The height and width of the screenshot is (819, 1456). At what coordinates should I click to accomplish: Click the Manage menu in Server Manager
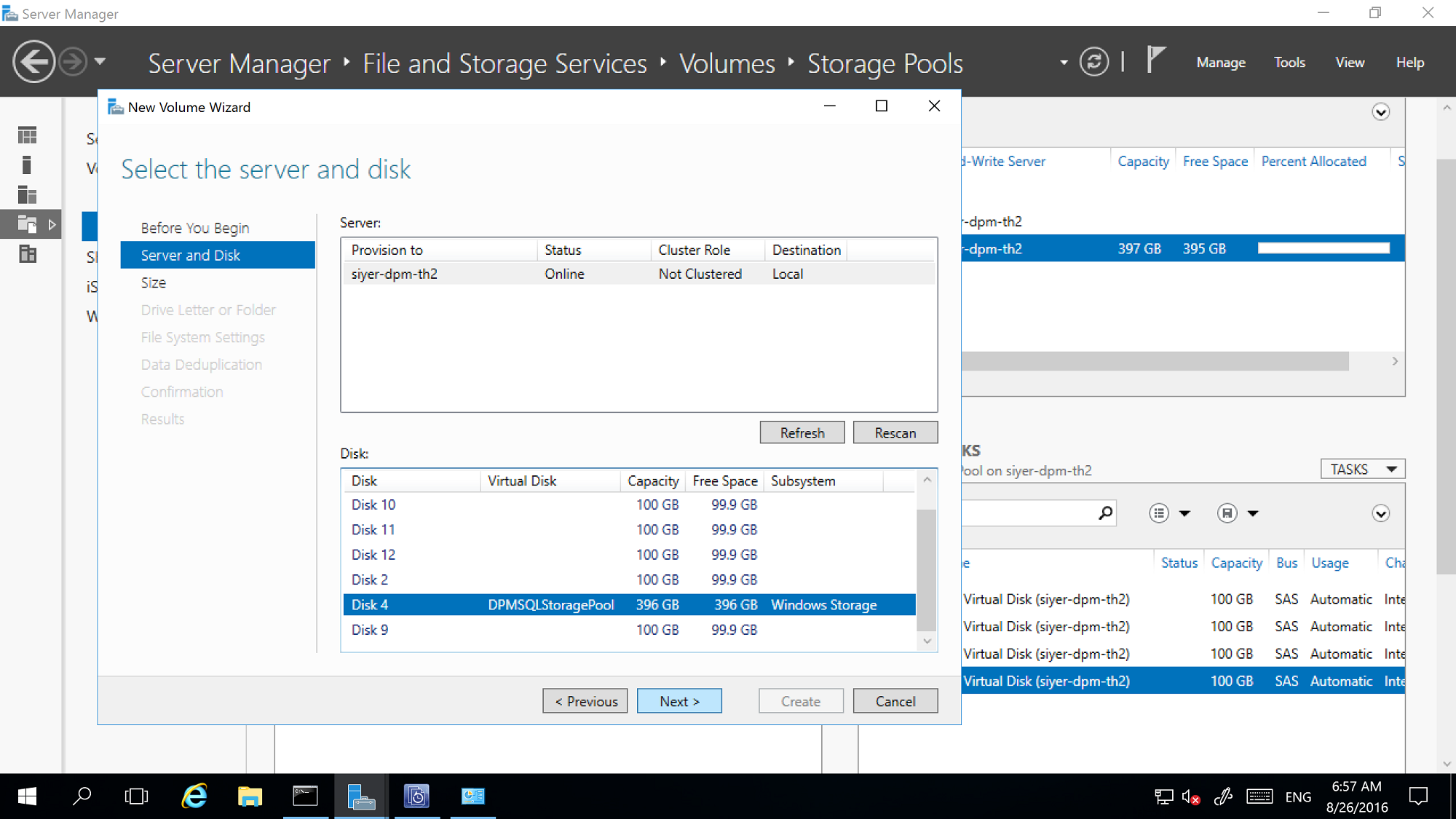[x=1222, y=62]
